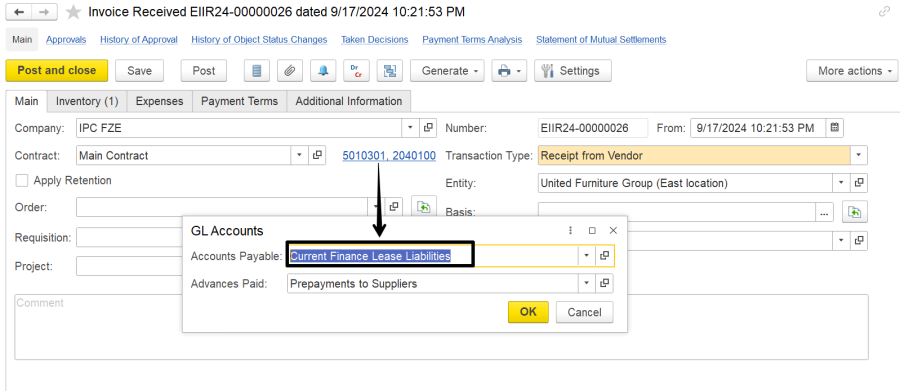This screenshot has width=900, height=391.
Task: Open History of Object Status Changes
Action: (x=259, y=40)
